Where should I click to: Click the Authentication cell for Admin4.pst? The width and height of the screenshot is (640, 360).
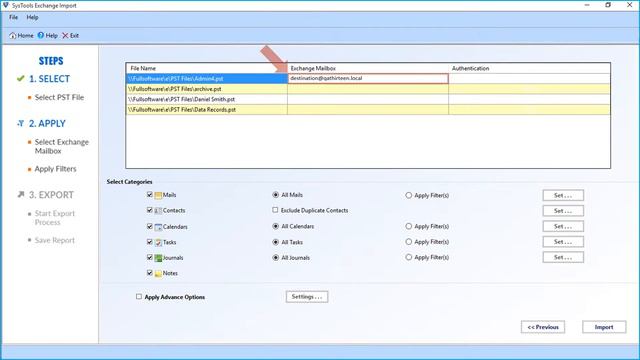(x=529, y=78)
